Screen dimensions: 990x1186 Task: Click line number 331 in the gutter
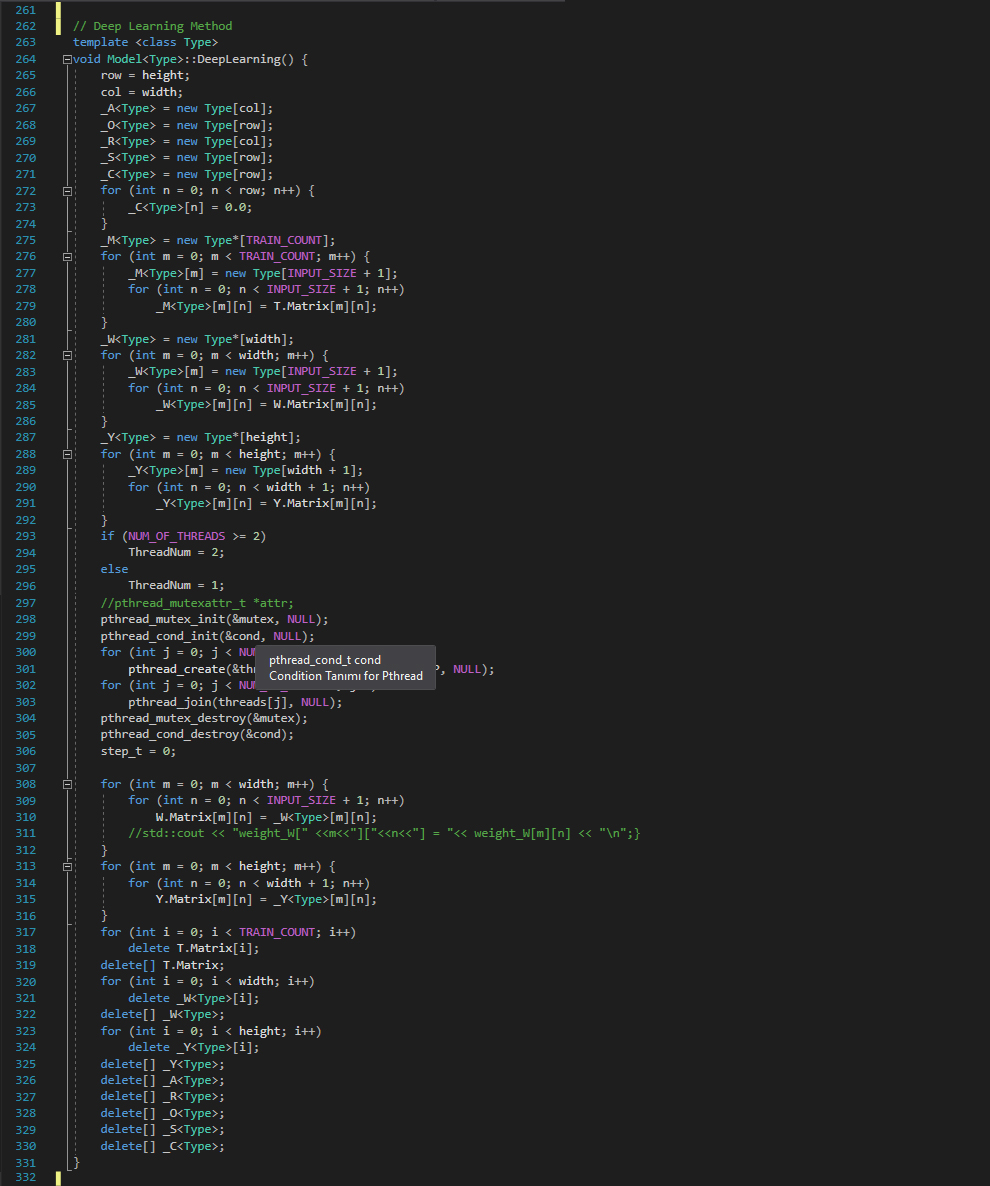click(x=26, y=1162)
